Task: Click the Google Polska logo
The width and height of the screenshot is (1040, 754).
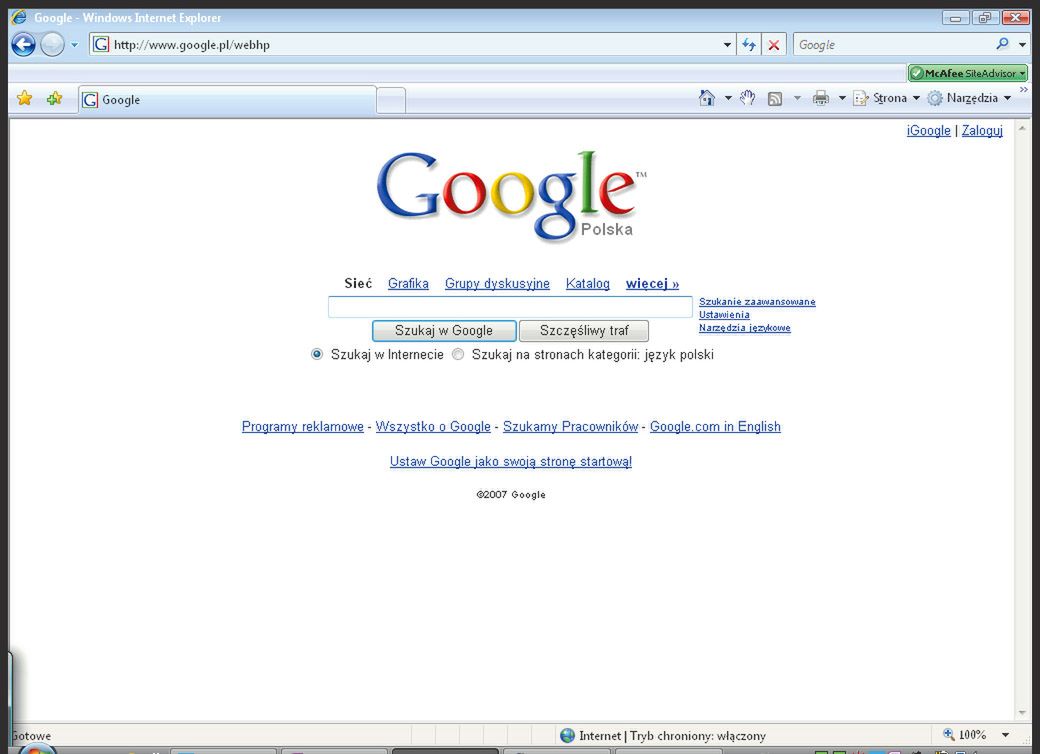Action: point(511,196)
